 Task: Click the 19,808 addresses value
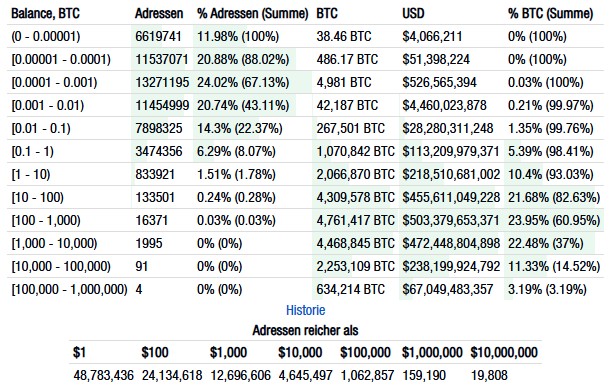tap(489, 375)
